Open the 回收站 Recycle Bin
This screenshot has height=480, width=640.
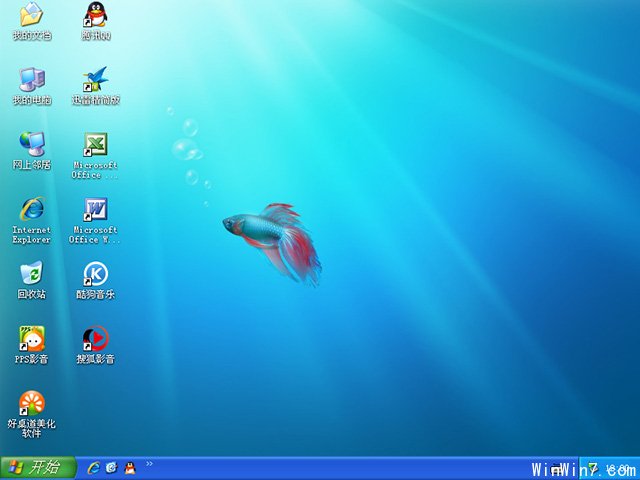pos(32,273)
